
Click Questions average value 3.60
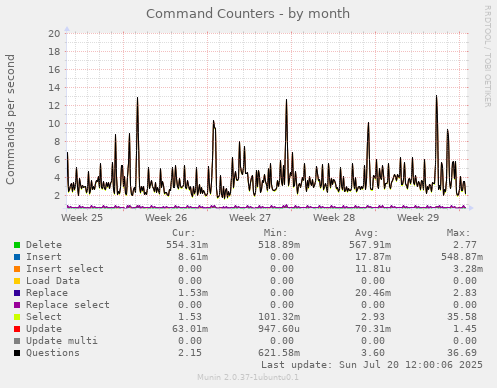(373, 353)
